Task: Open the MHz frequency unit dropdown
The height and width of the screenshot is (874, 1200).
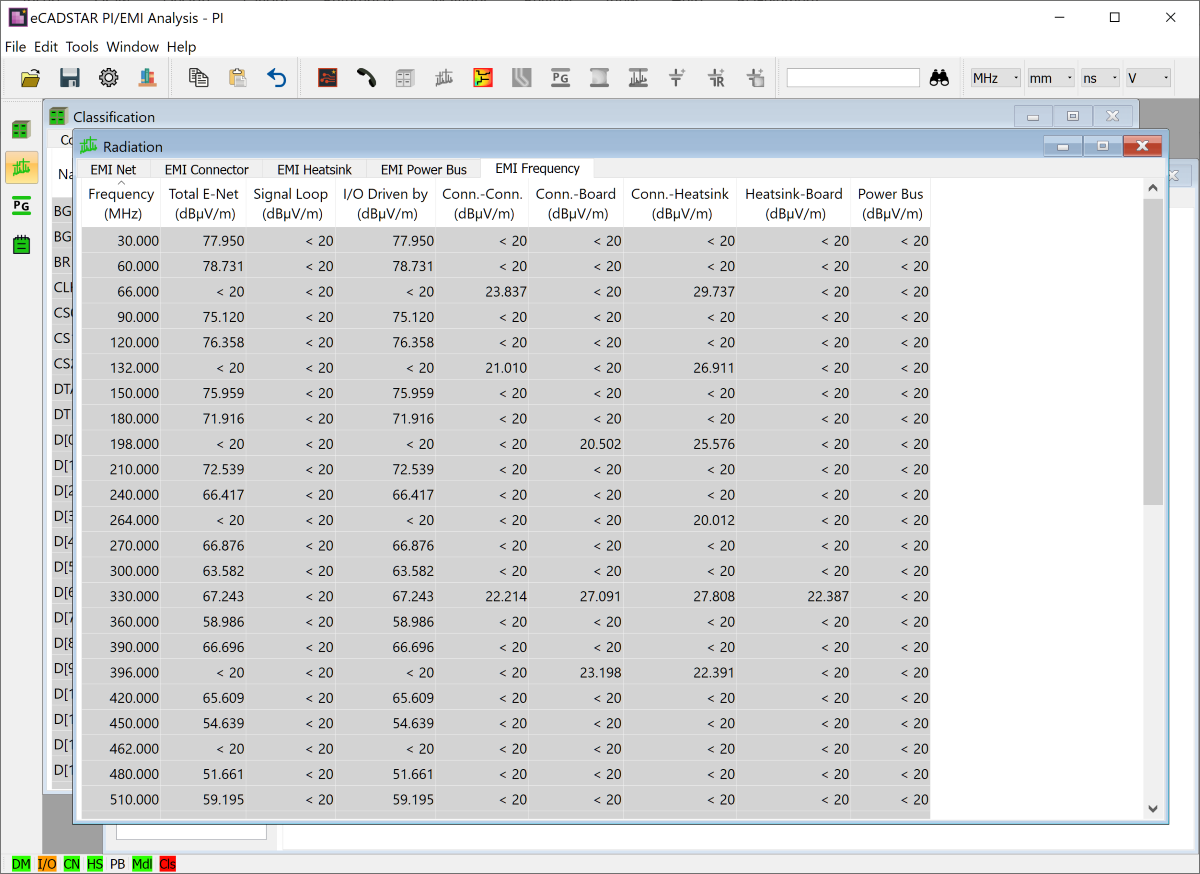Action: [995, 78]
